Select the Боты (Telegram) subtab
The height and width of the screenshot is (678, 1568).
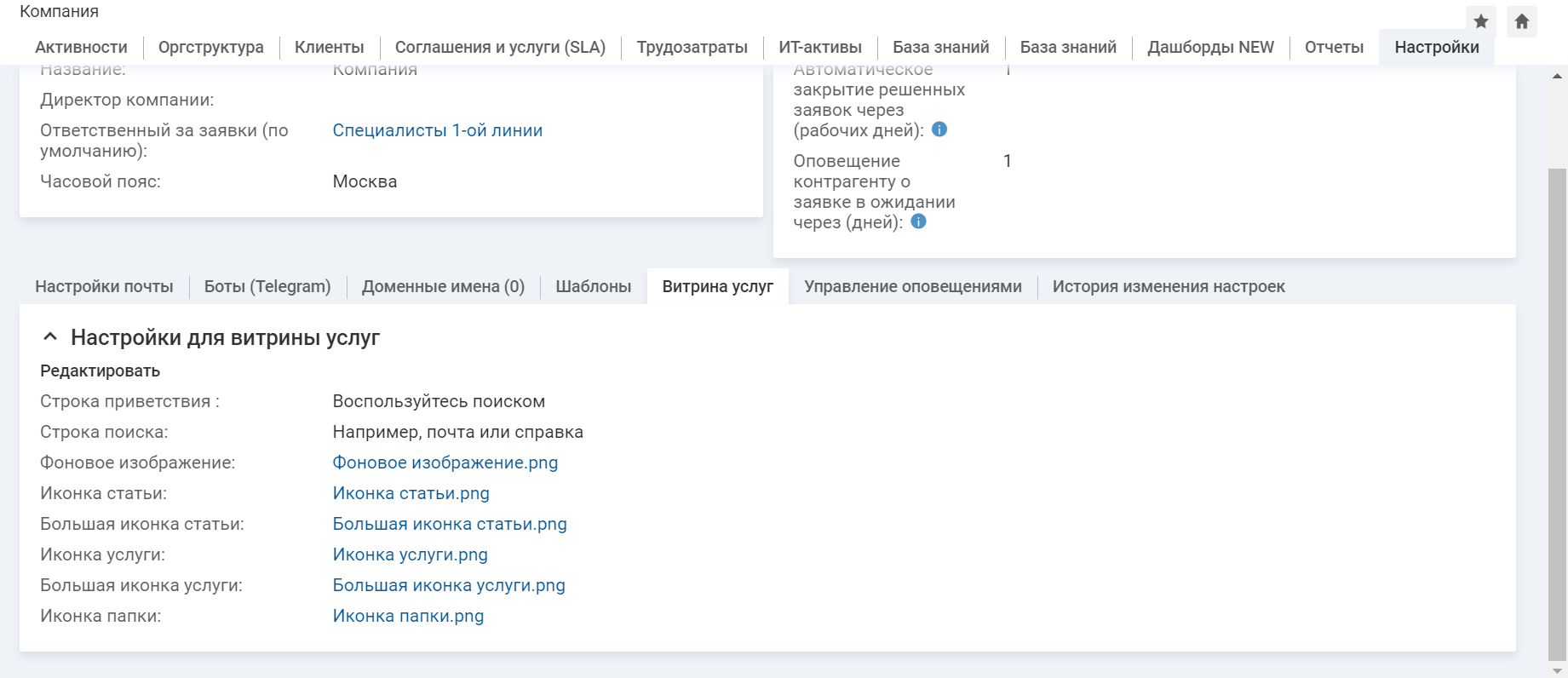[267, 287]
